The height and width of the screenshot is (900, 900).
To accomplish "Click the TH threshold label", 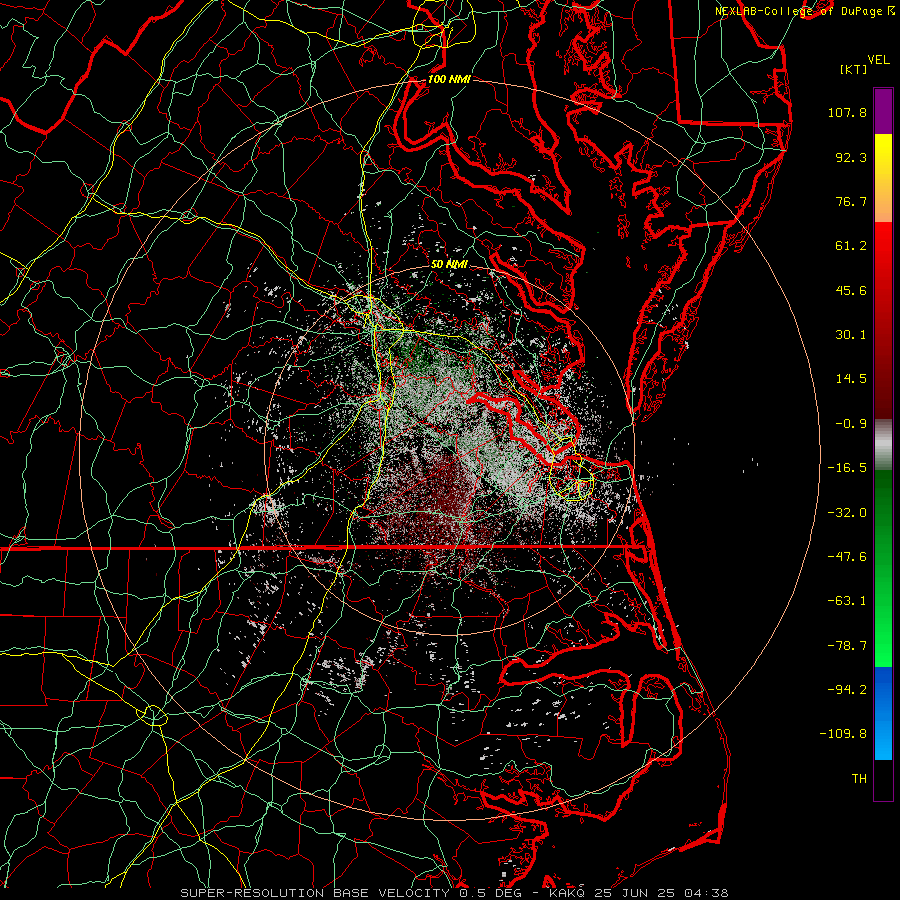I will click(859, 779).
